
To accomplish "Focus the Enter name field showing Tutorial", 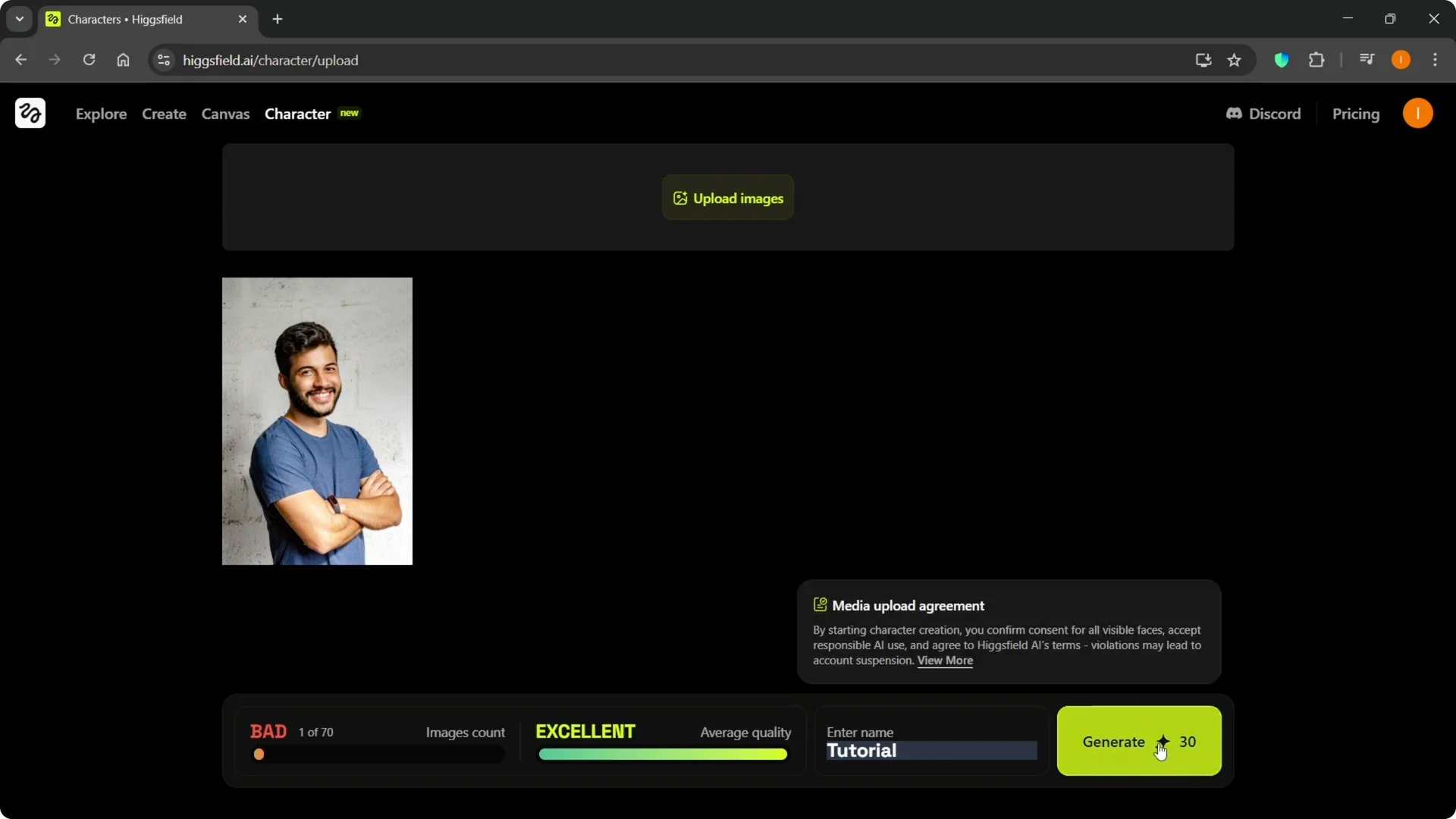I will tap(929, 751).
